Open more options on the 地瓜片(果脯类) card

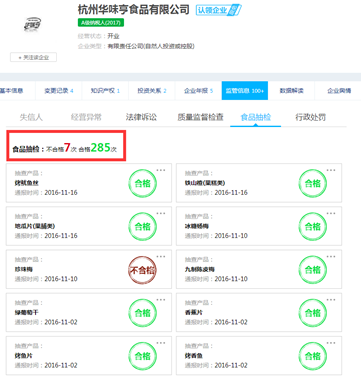pos(161,214)
